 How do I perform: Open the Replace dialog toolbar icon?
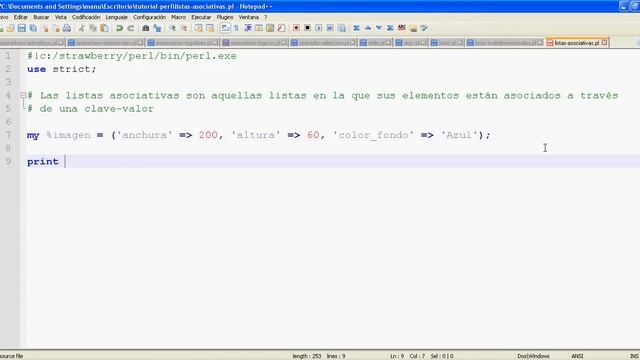click(x=157, y=28)
